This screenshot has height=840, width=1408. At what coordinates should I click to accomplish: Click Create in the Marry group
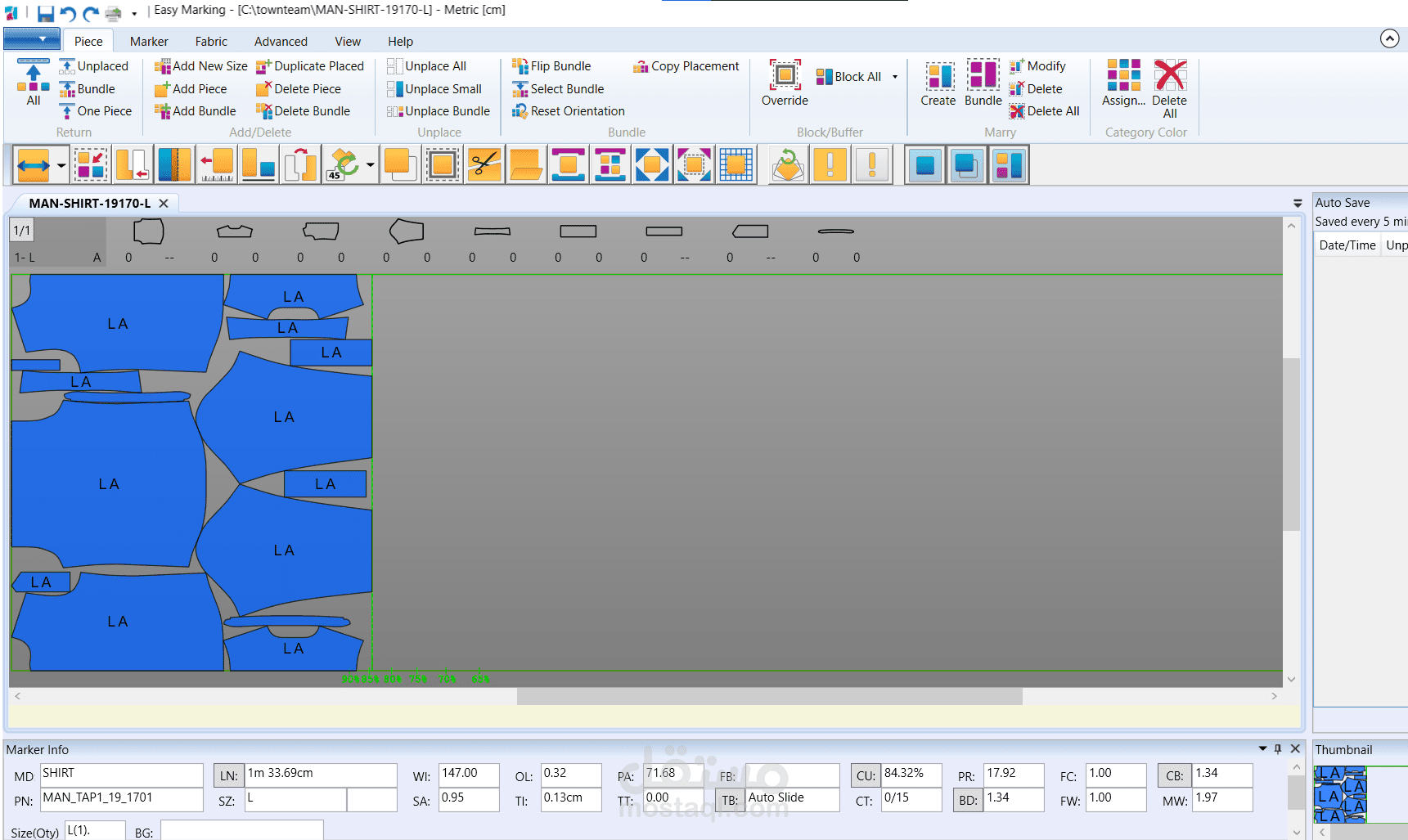coord(938,83)
